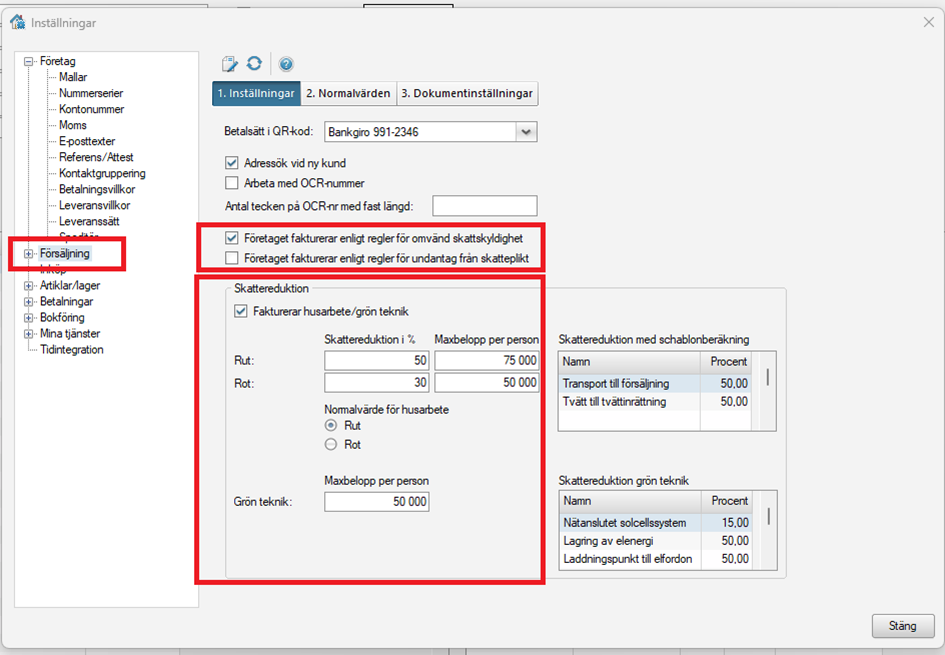This screenshot has height=655, width=945.
Task: Click the edit settings notepad icon
Action: (230, 64)
